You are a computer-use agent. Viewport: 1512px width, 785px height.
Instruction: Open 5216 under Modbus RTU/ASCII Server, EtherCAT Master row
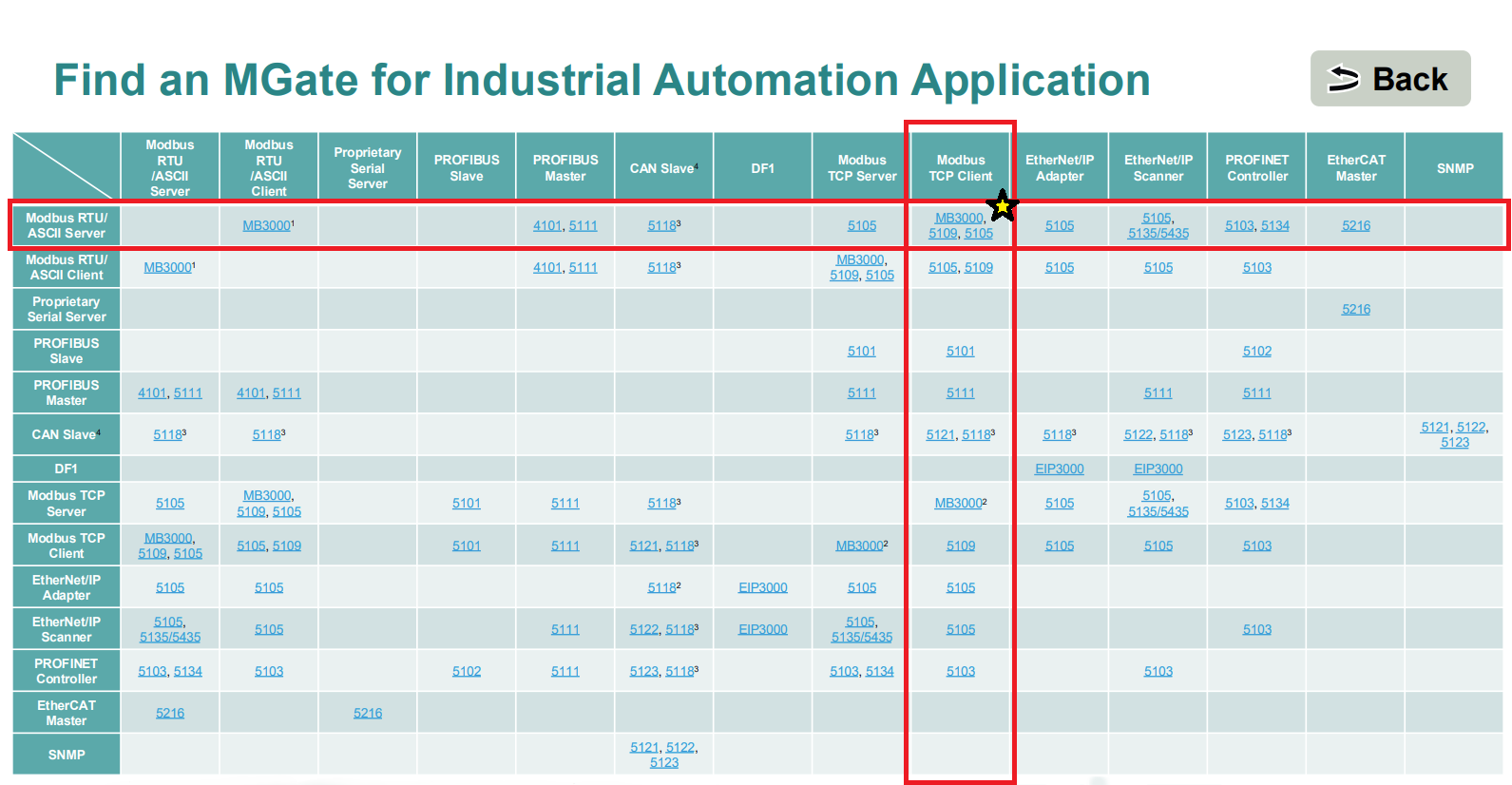(x=170, y=713)
